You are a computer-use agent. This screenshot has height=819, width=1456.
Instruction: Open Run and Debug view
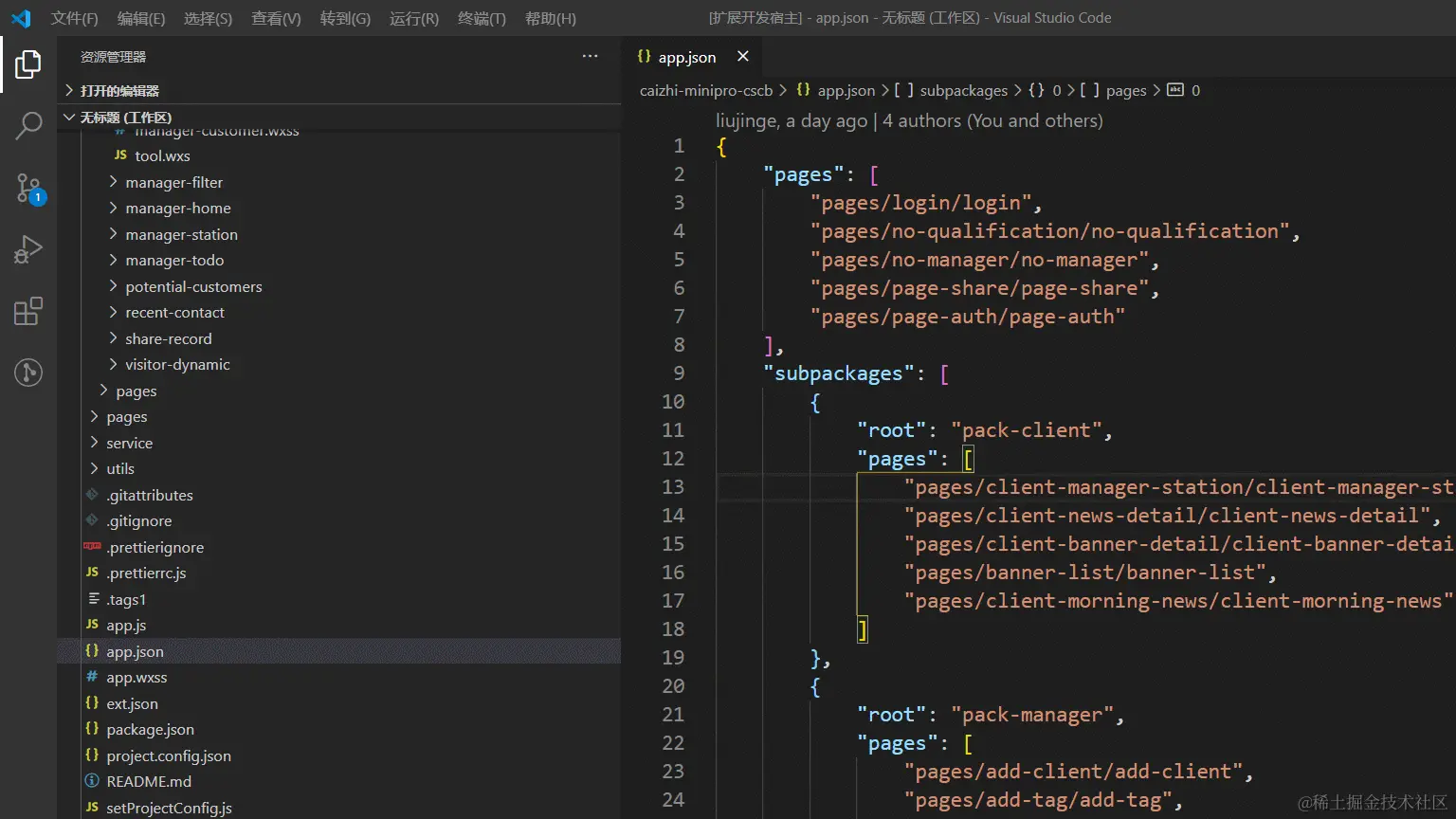(28, 249)
